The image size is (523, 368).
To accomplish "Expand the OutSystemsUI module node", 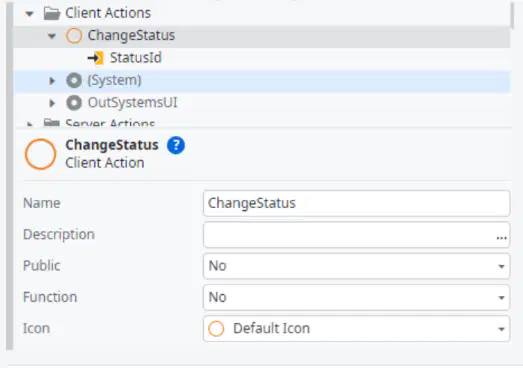I will (52, 103).
